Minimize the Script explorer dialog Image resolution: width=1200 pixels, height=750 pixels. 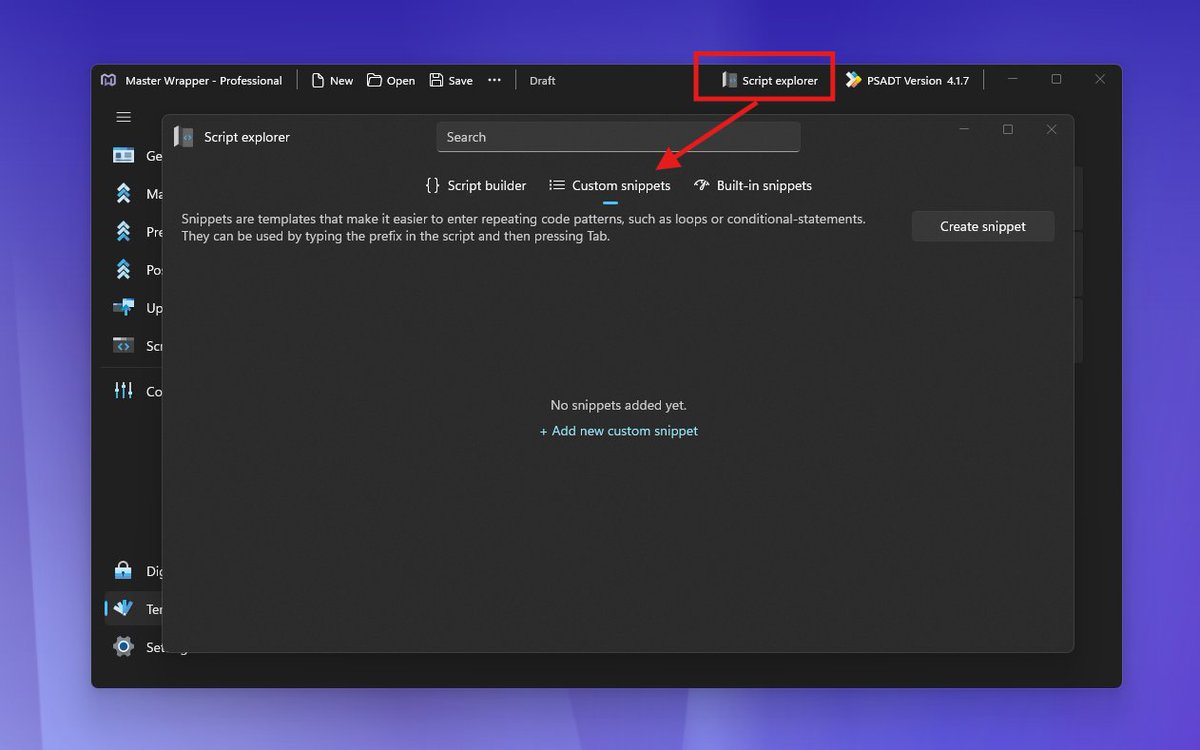point(964,129)
